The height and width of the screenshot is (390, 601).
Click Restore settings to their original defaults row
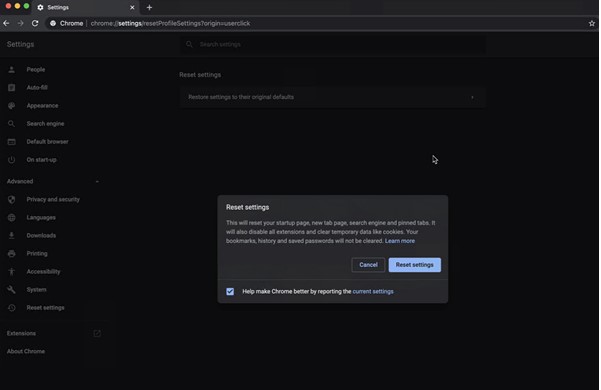(333, 97)
